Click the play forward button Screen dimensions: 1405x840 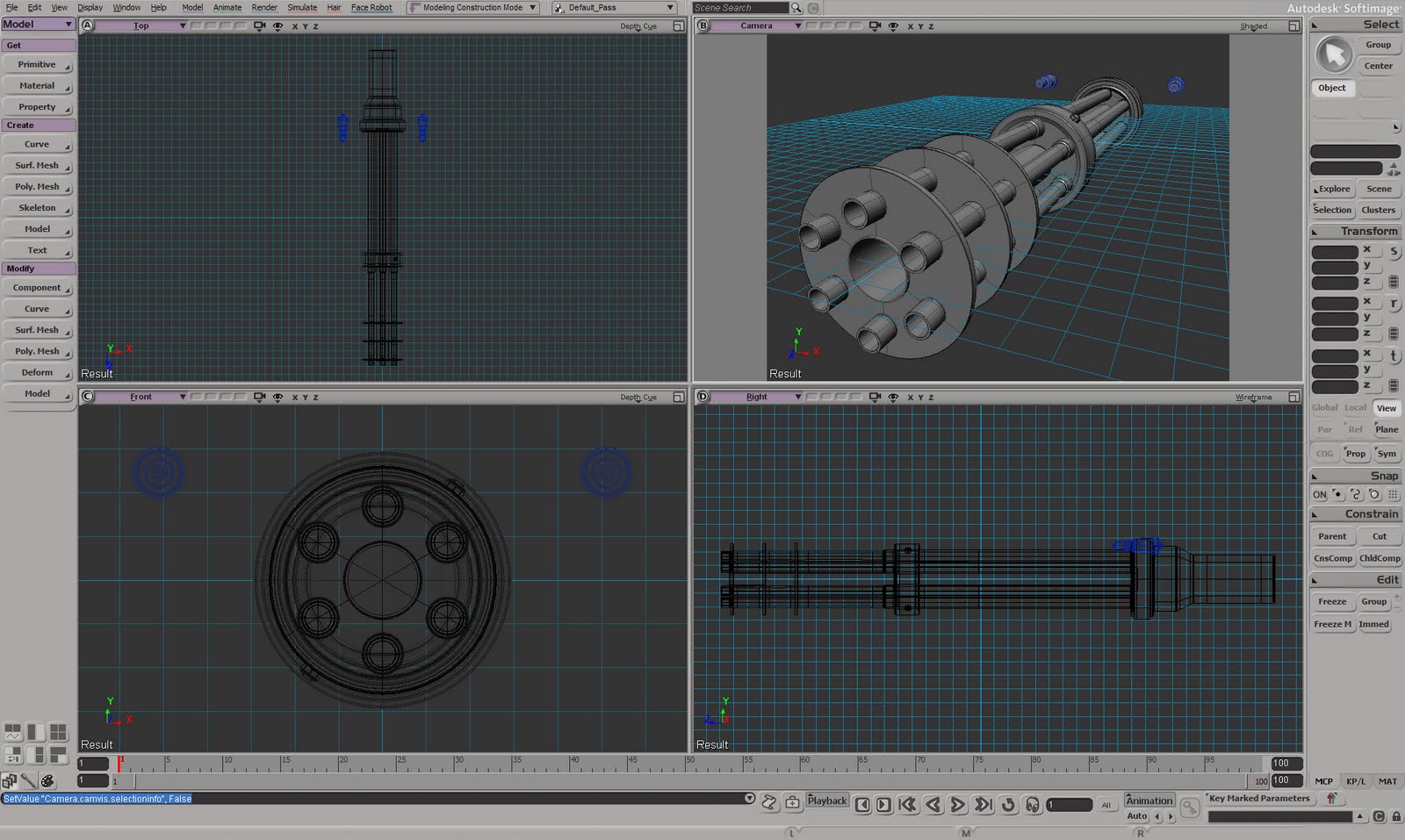pyautogui.click(x=958, y=804)
